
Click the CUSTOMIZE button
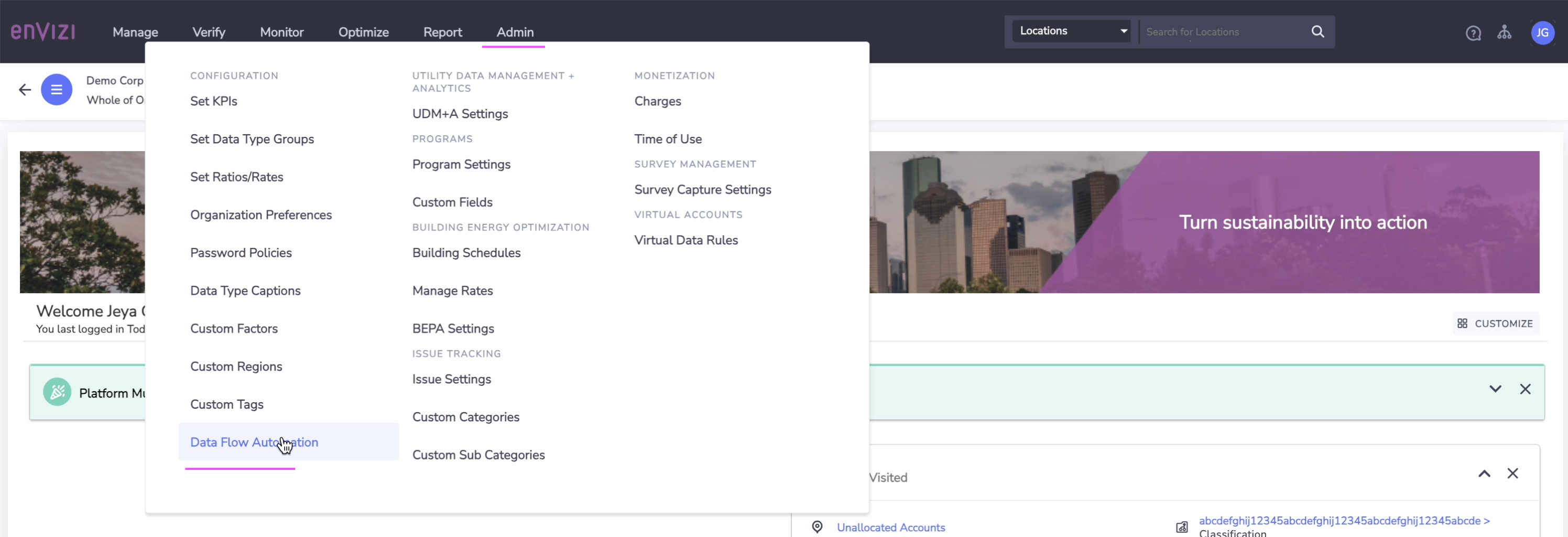click(1495, 323)
